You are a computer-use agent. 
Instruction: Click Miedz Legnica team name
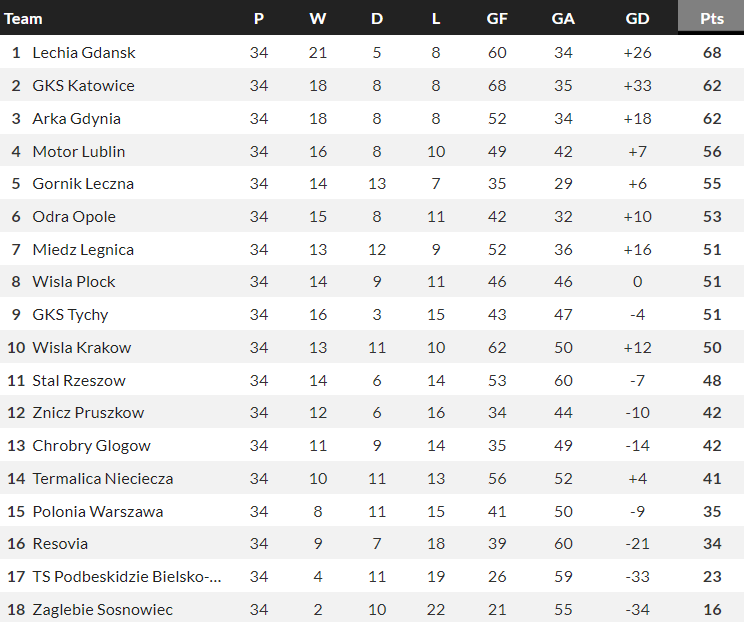pyautogui.click(x=83, y=249)
